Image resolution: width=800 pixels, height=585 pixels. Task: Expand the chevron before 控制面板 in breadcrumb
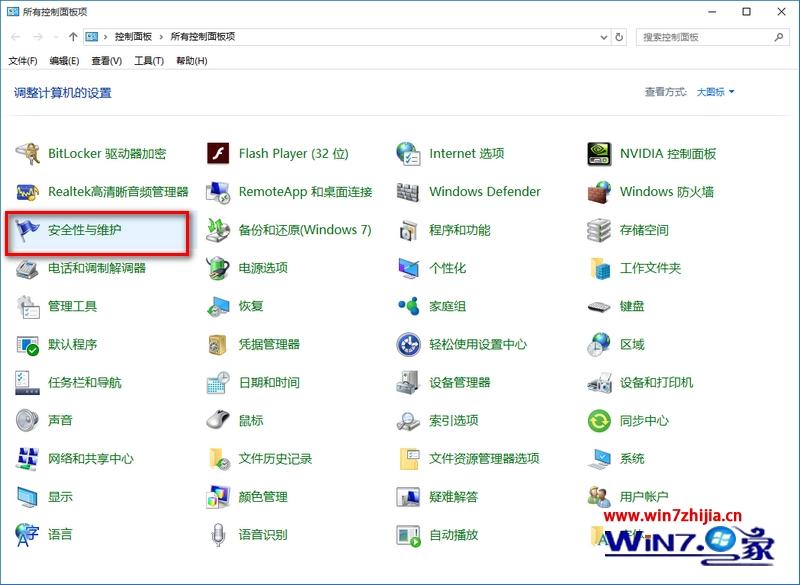click(x=106, y=37)
